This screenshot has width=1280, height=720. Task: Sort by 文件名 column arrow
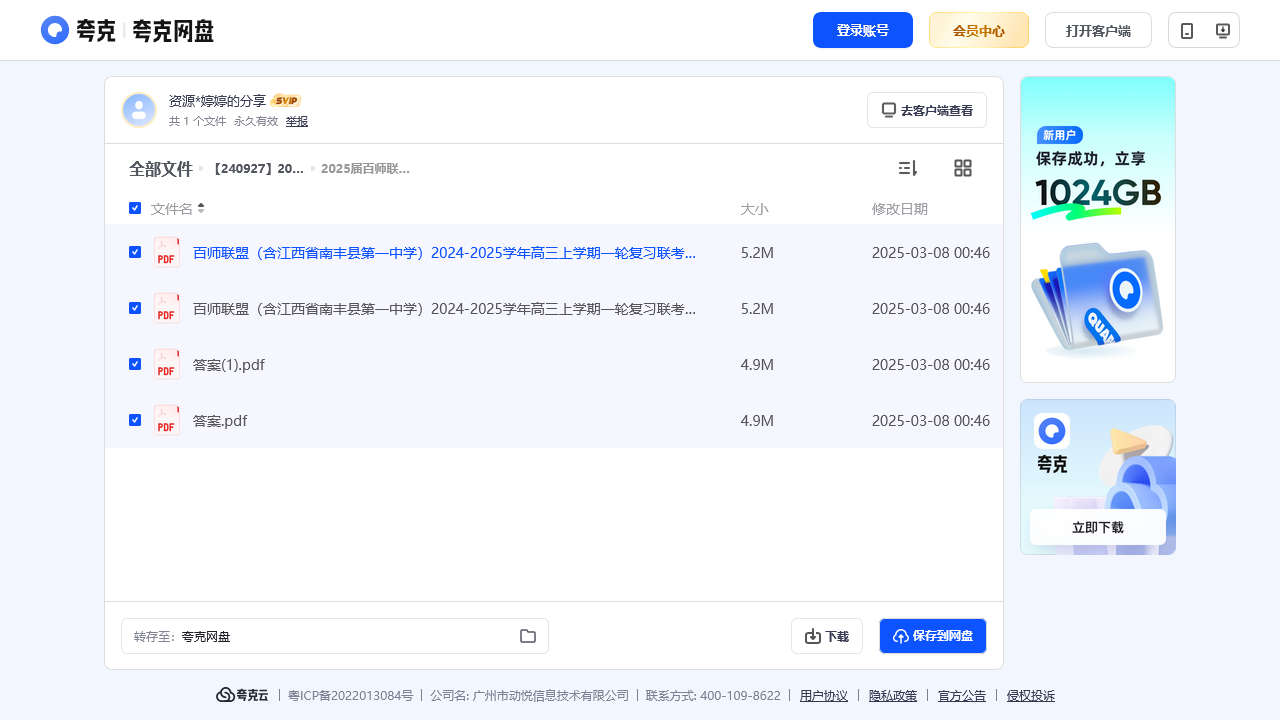[201, 208]
